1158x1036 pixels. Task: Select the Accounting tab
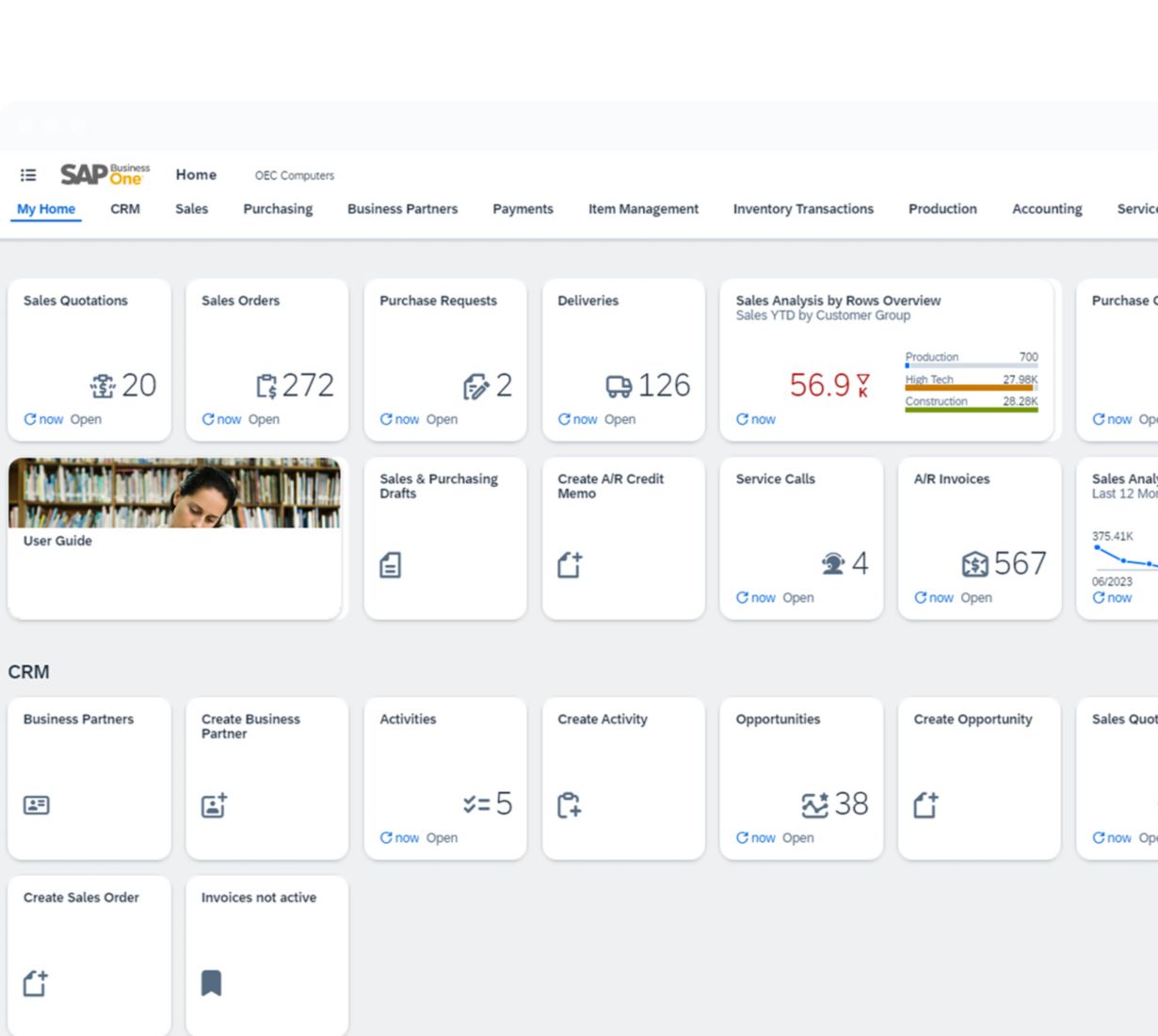(1046, 209)
